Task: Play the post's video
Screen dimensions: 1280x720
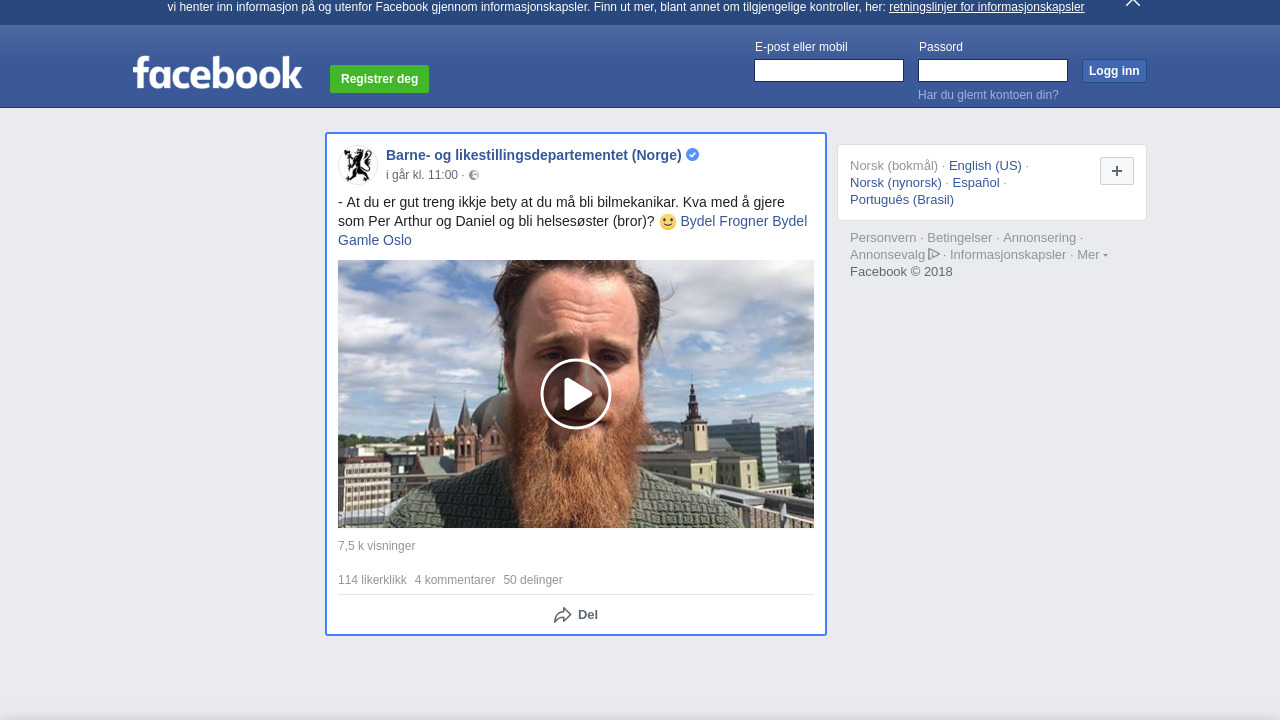Action: pos(575,394)
